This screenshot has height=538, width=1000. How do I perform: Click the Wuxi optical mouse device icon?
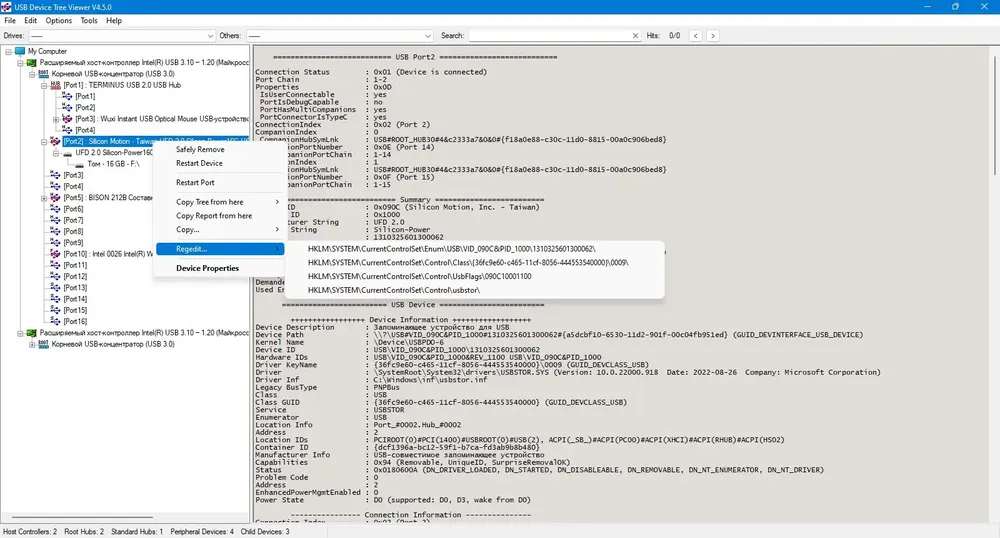67,119
